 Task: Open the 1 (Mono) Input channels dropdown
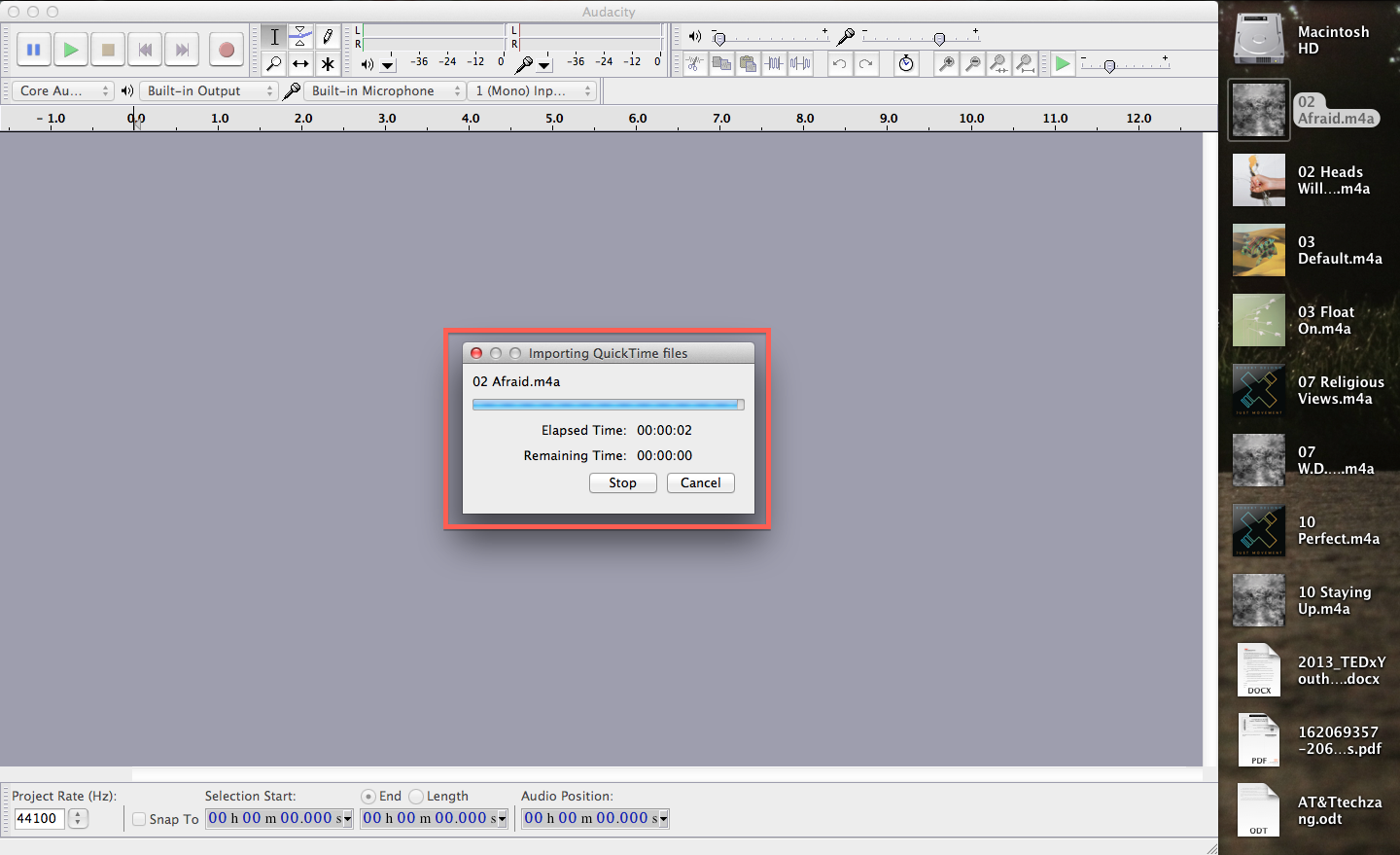[x=532, y=90]
